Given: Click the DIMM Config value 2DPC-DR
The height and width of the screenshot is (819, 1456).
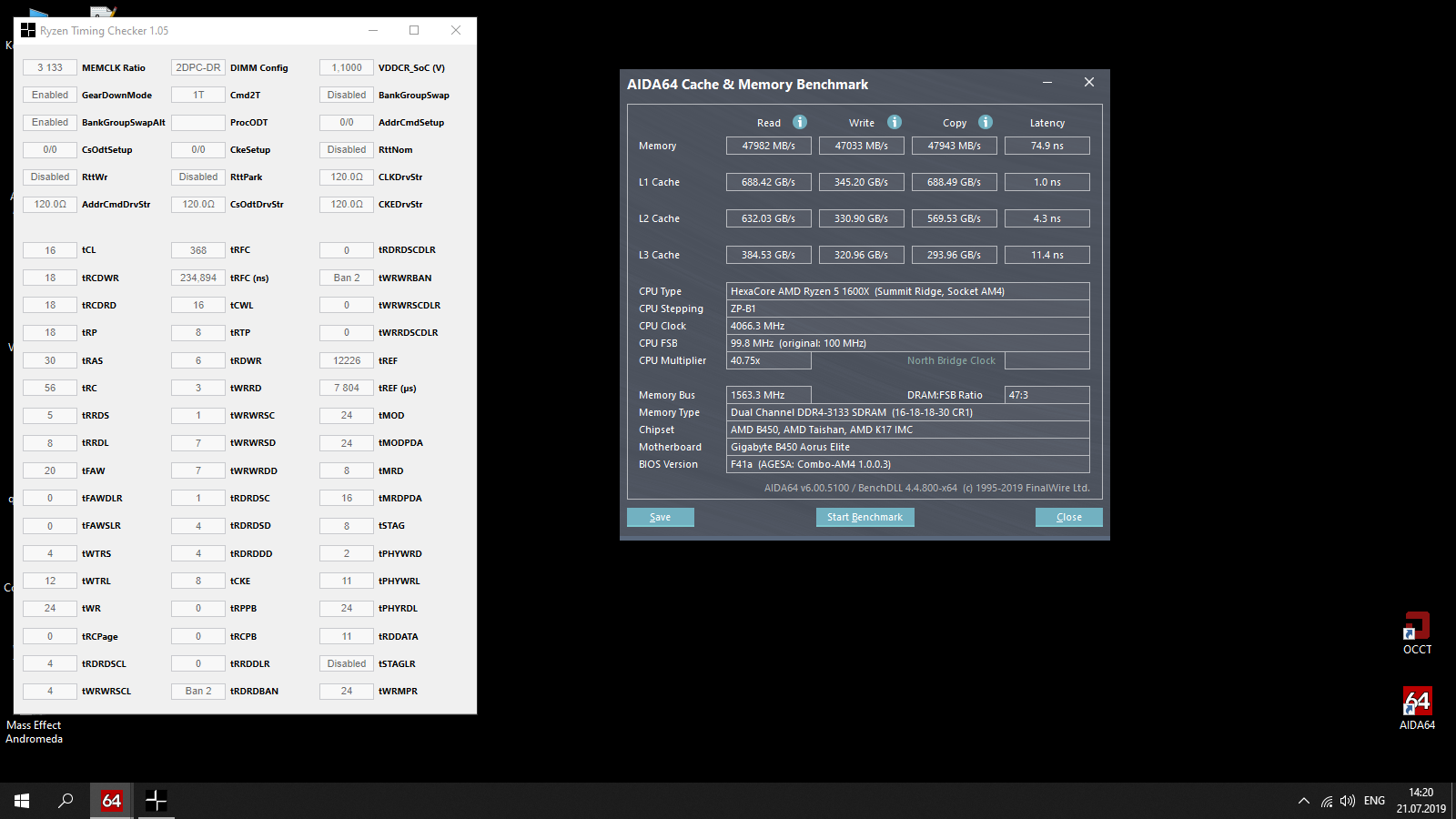Looking at the screenshot, I should click(x=198, y=67).
